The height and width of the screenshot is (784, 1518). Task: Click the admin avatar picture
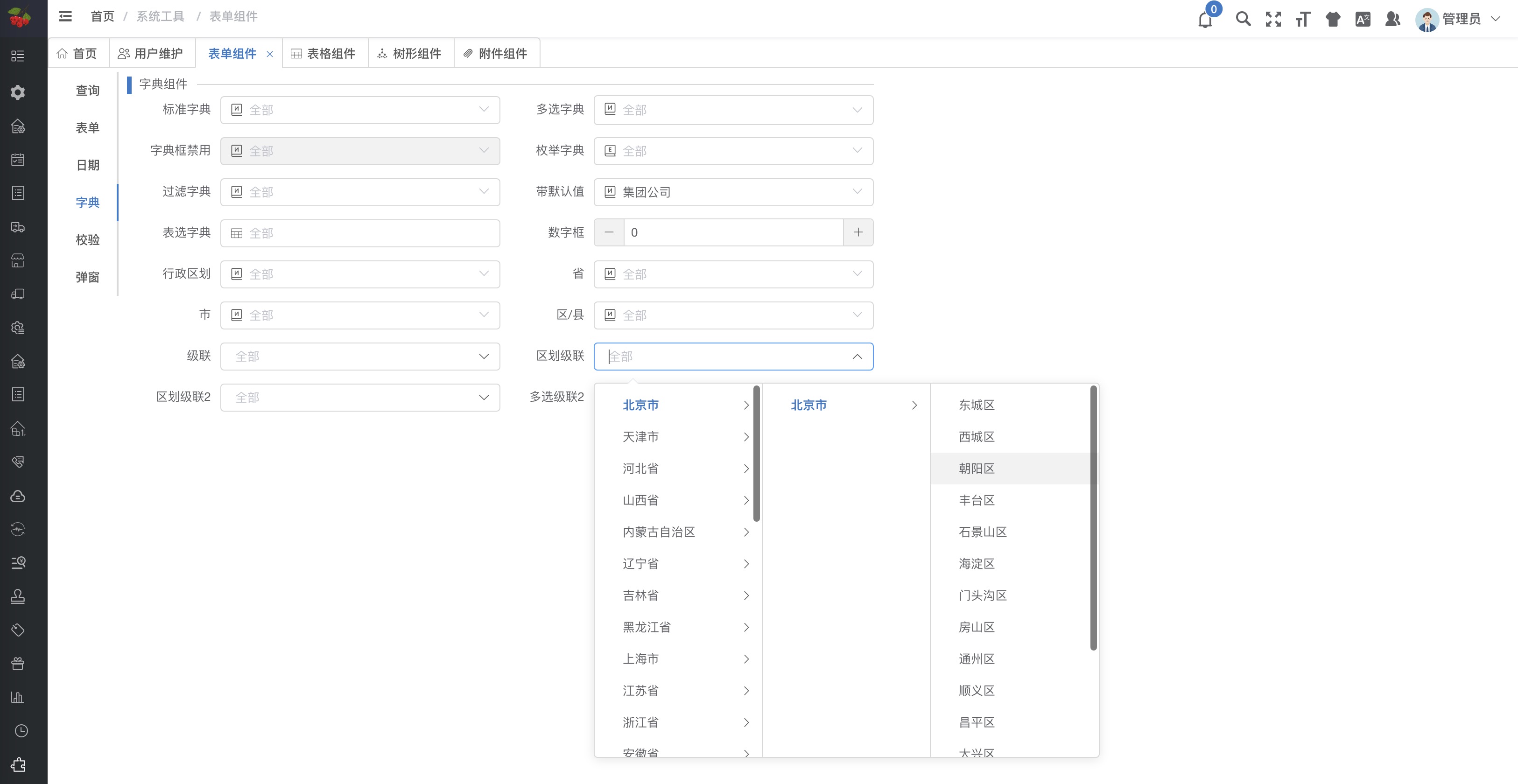click(1427, 20)
